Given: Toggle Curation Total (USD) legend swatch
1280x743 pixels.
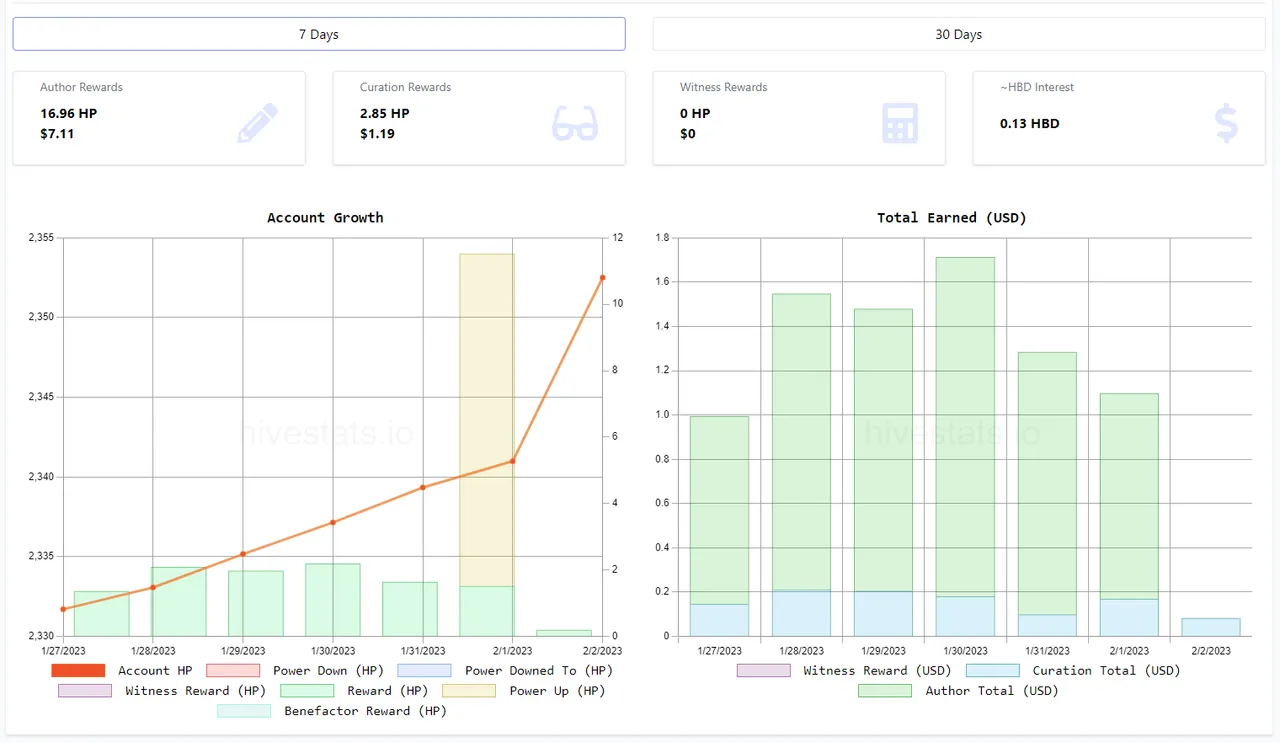Looking at the screenshot, I should (993, 671).
